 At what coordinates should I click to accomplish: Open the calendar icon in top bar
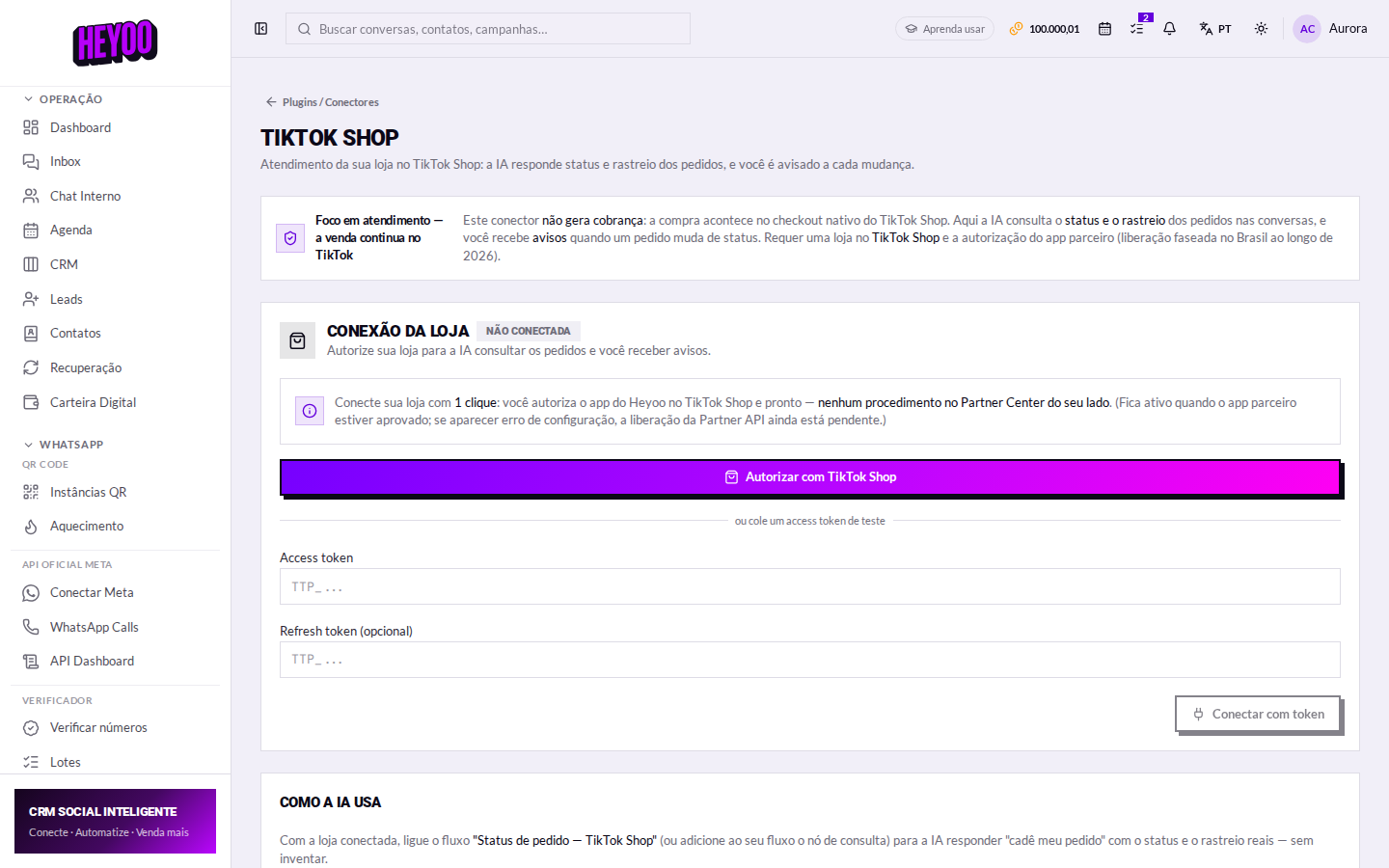[x=1104, y=29]
